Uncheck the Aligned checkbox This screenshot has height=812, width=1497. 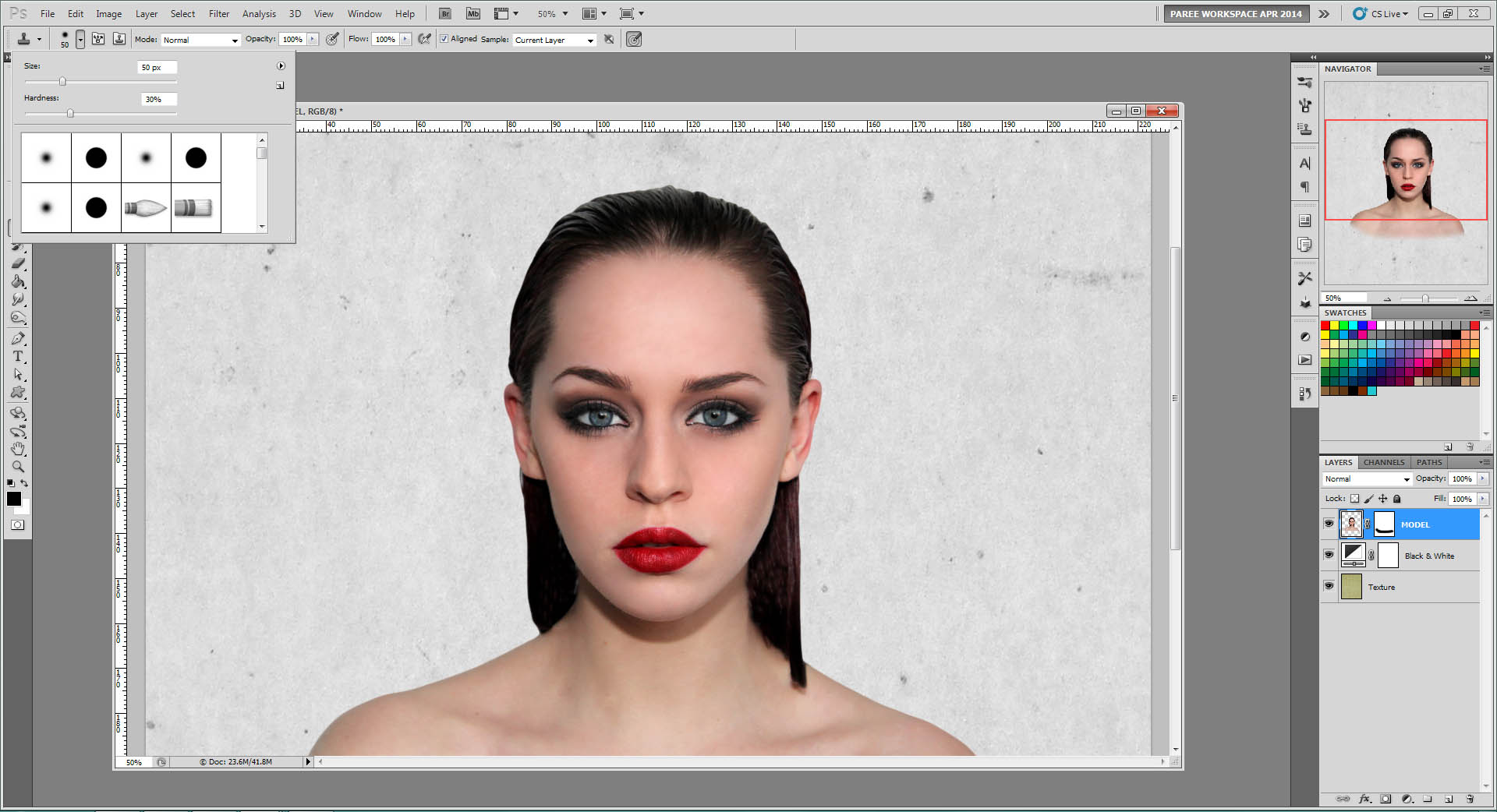click(444, 39)
